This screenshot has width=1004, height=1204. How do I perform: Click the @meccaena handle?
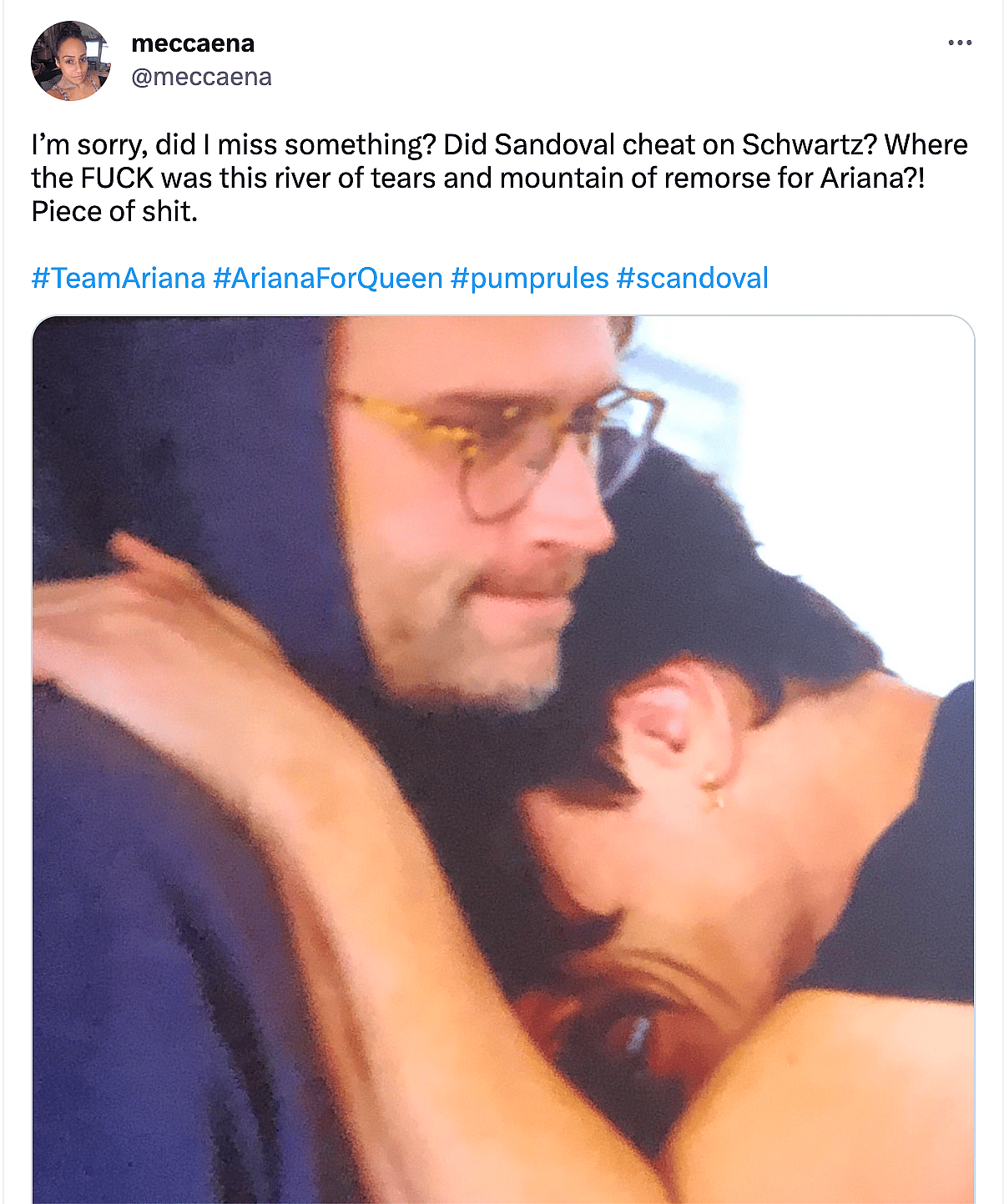[x=201, y=76]
